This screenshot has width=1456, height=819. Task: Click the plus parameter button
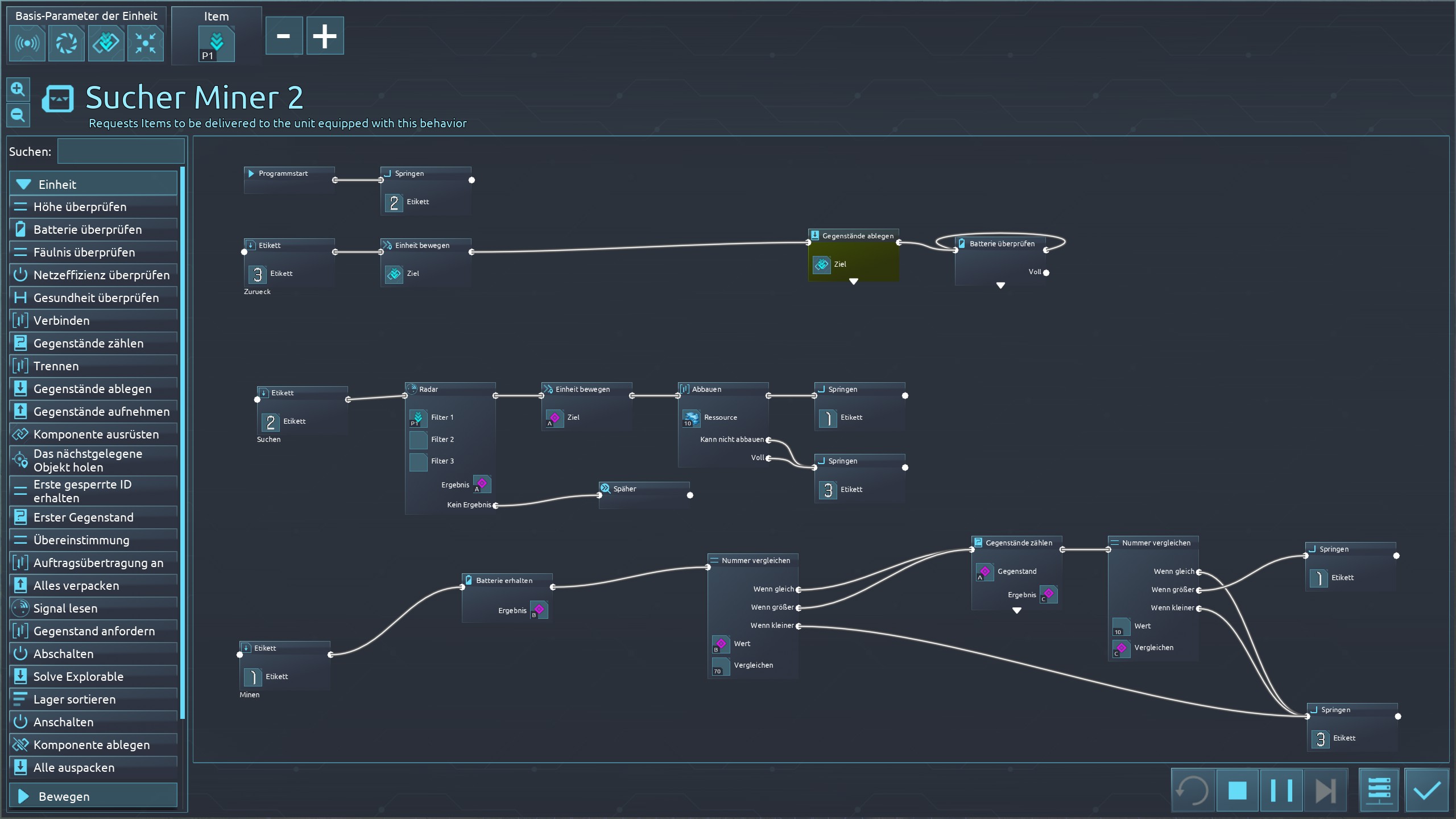(325, 36)
